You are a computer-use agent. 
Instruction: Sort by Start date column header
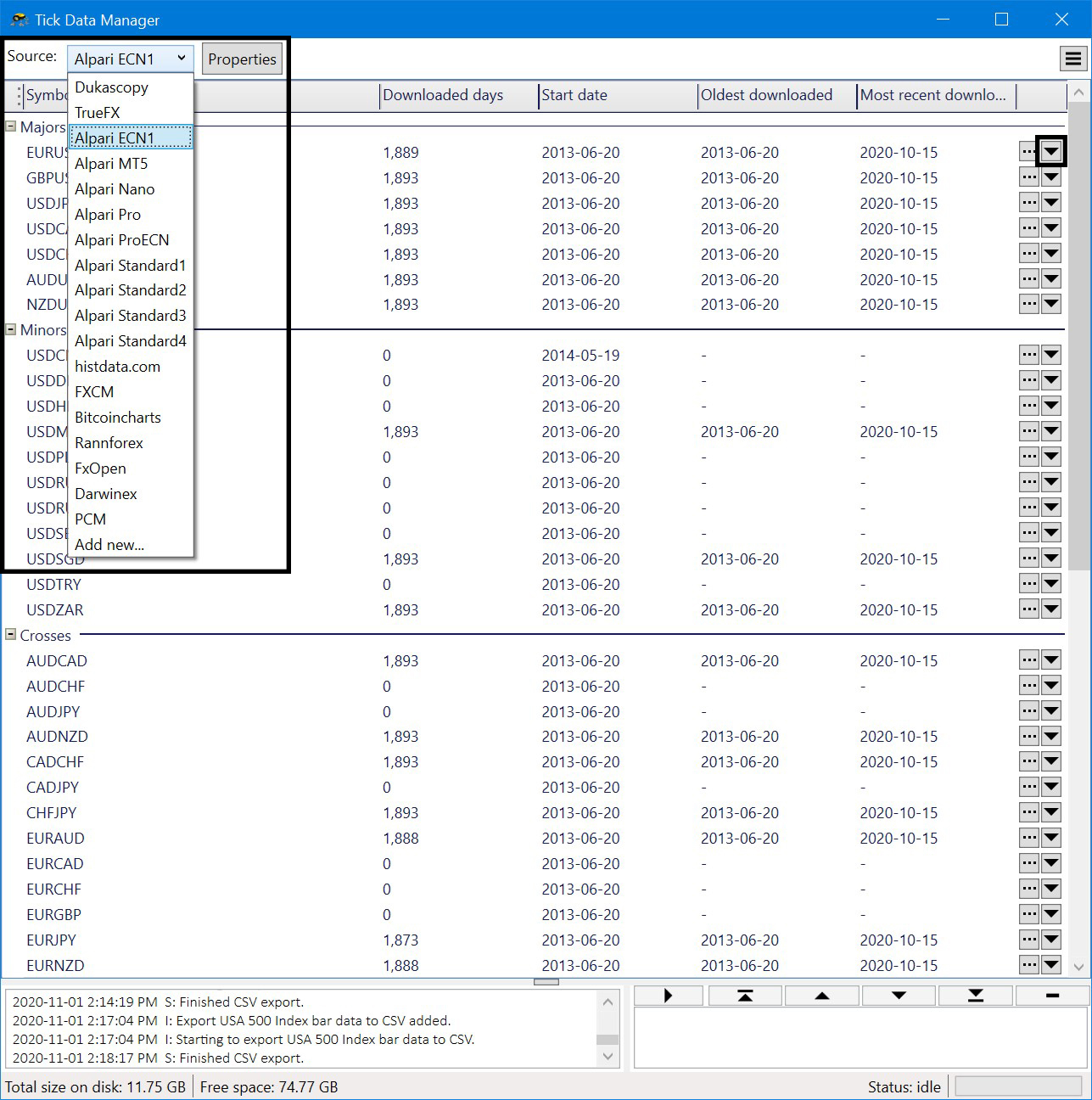[x=618, y=95]
